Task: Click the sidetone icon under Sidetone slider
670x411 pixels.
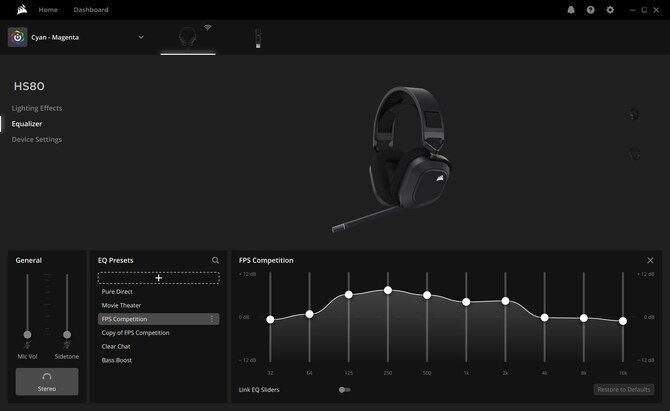Action: [x=67, y=345]
